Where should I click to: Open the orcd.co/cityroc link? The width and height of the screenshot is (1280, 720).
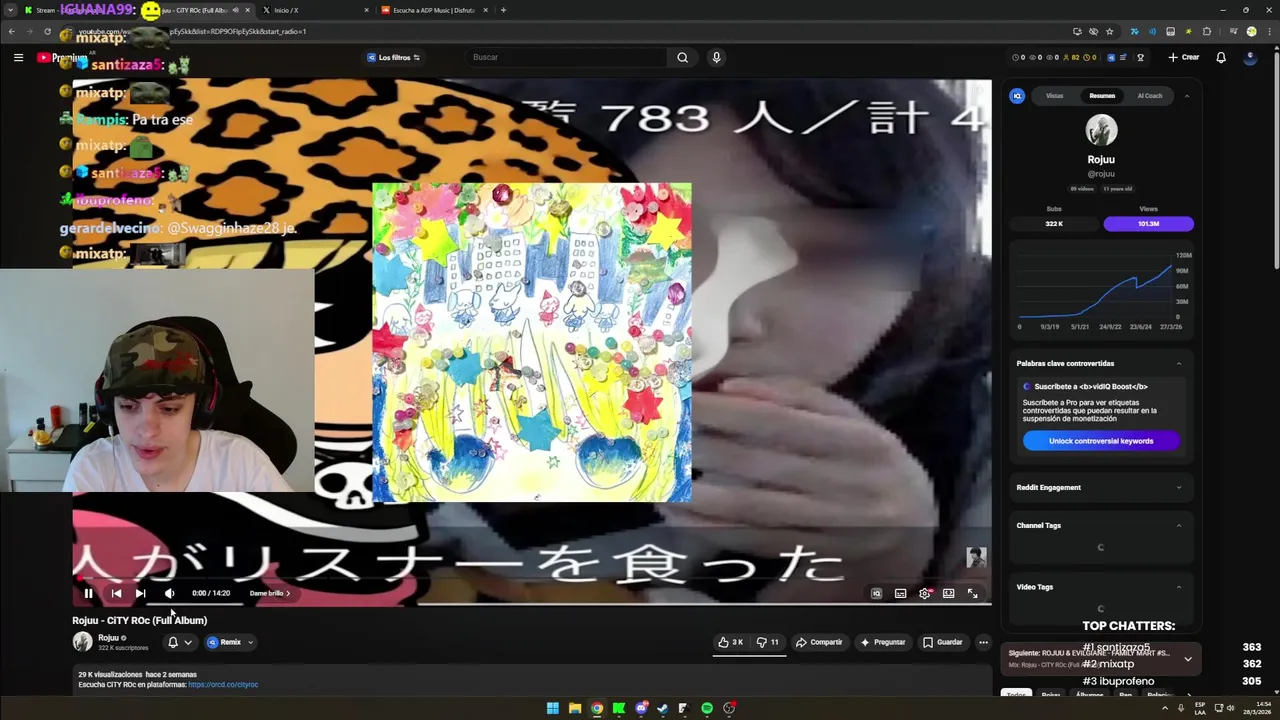click(223, 685)
